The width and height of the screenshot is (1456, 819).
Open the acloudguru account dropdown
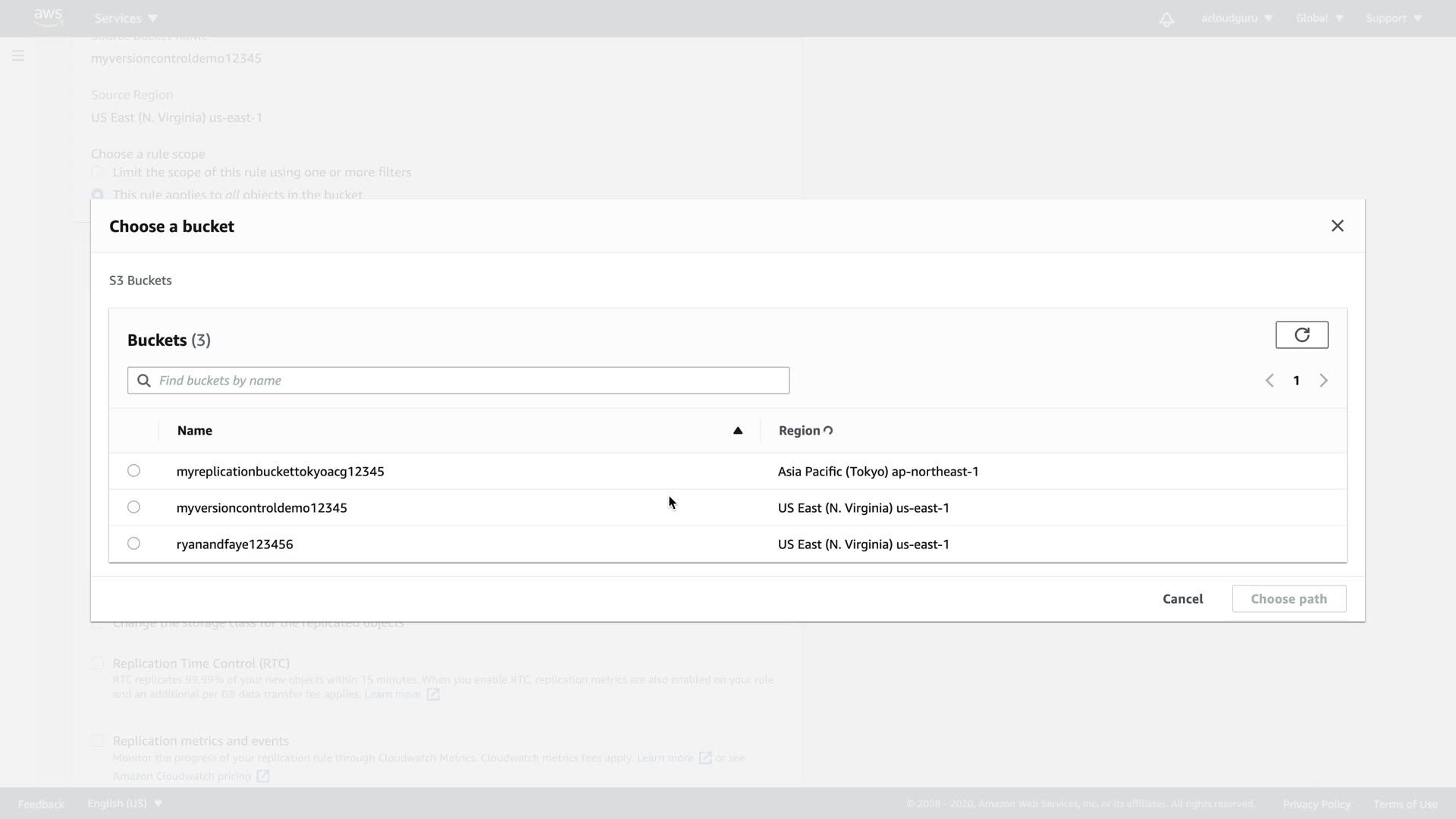[1236, 18]
